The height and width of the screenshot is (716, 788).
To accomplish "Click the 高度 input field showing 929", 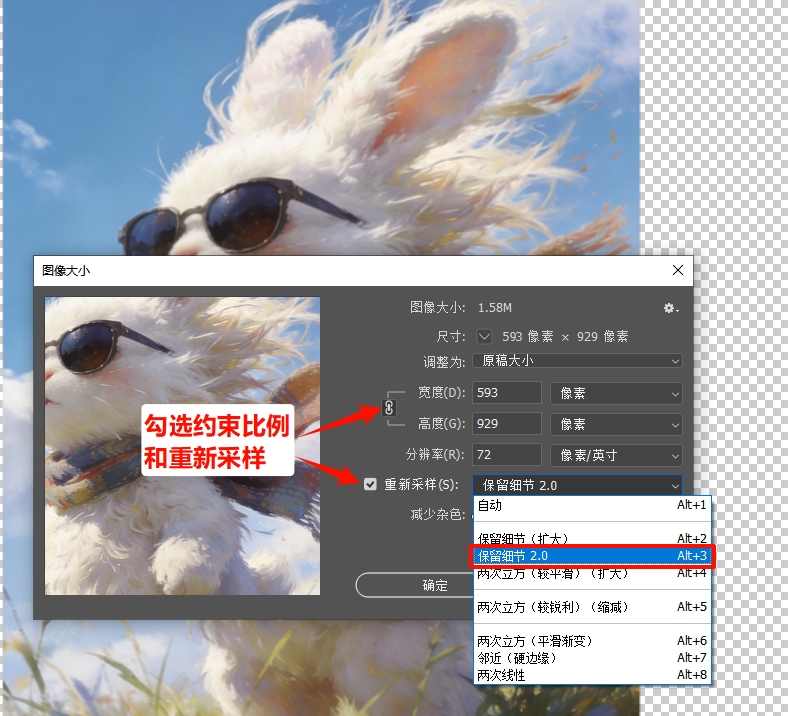I will pos(507,424).
